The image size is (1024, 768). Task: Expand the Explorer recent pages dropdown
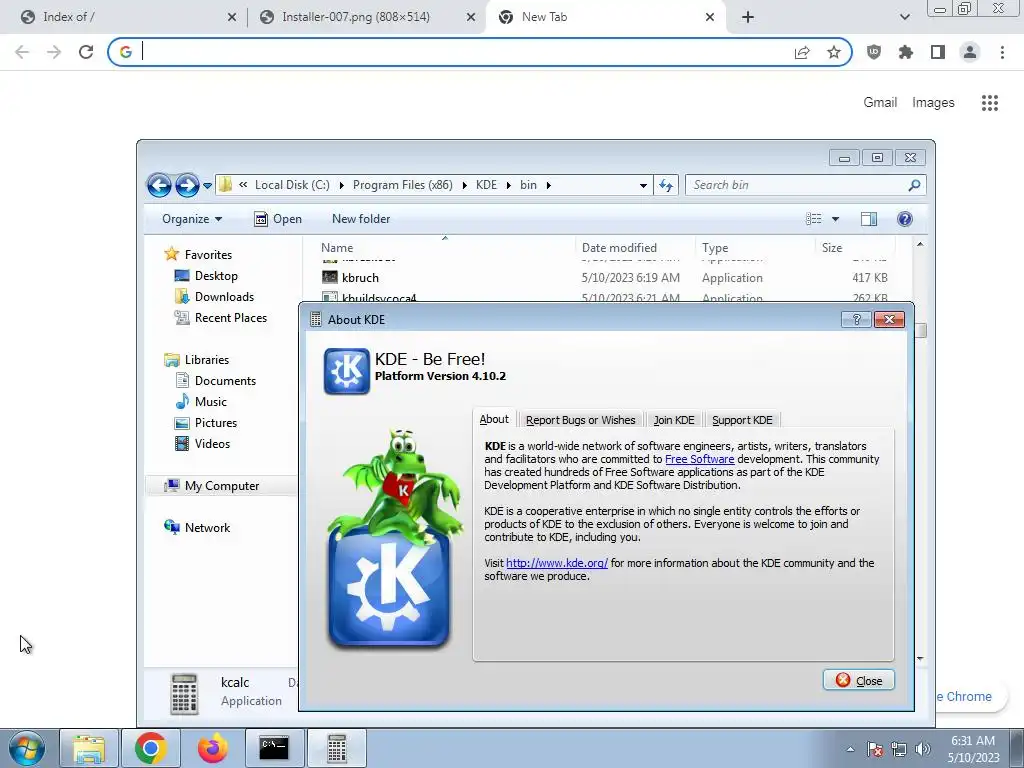[207, 186]
